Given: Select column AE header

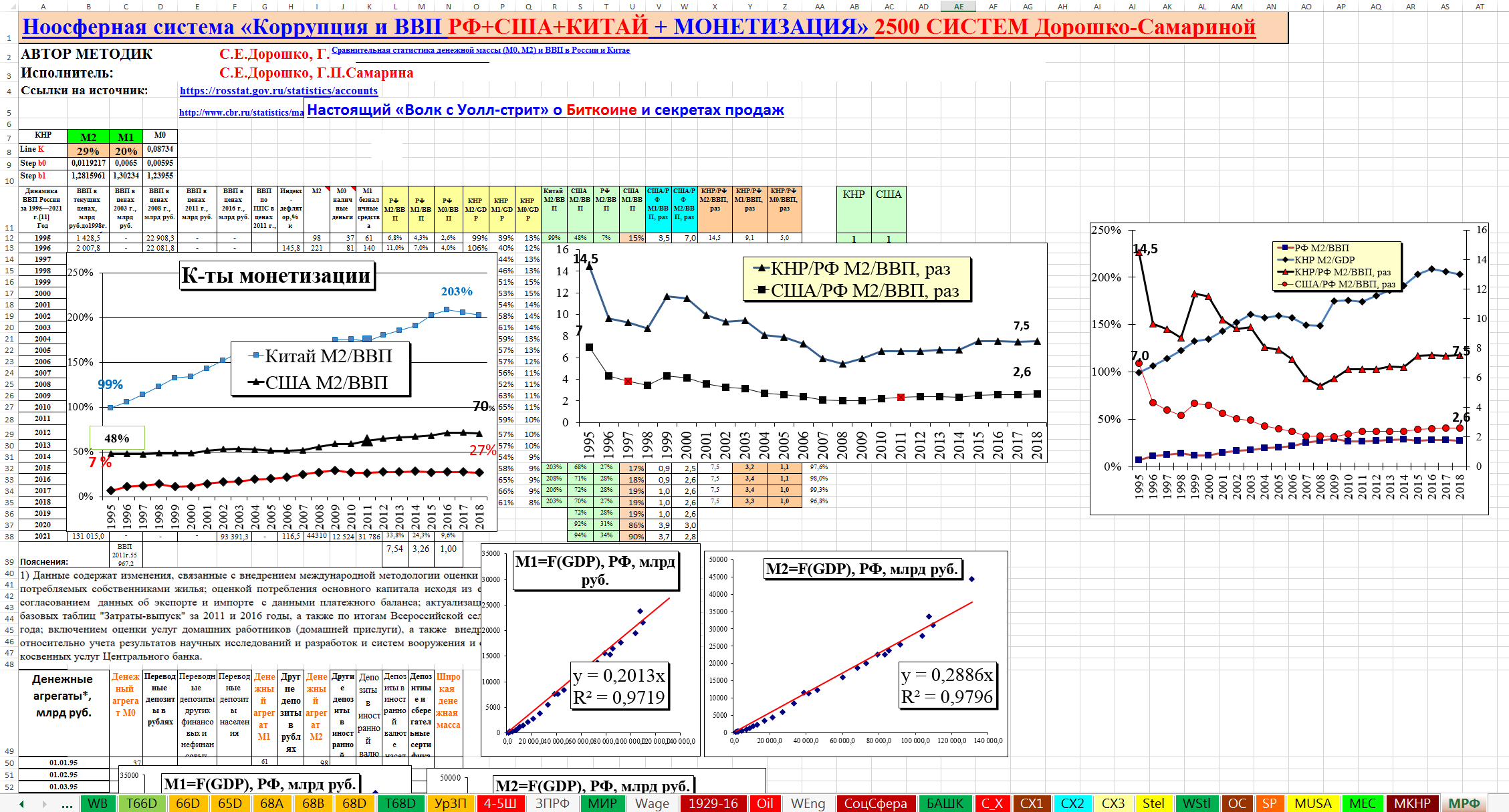Looking at the screenshot, I should (x=958, y=7).
